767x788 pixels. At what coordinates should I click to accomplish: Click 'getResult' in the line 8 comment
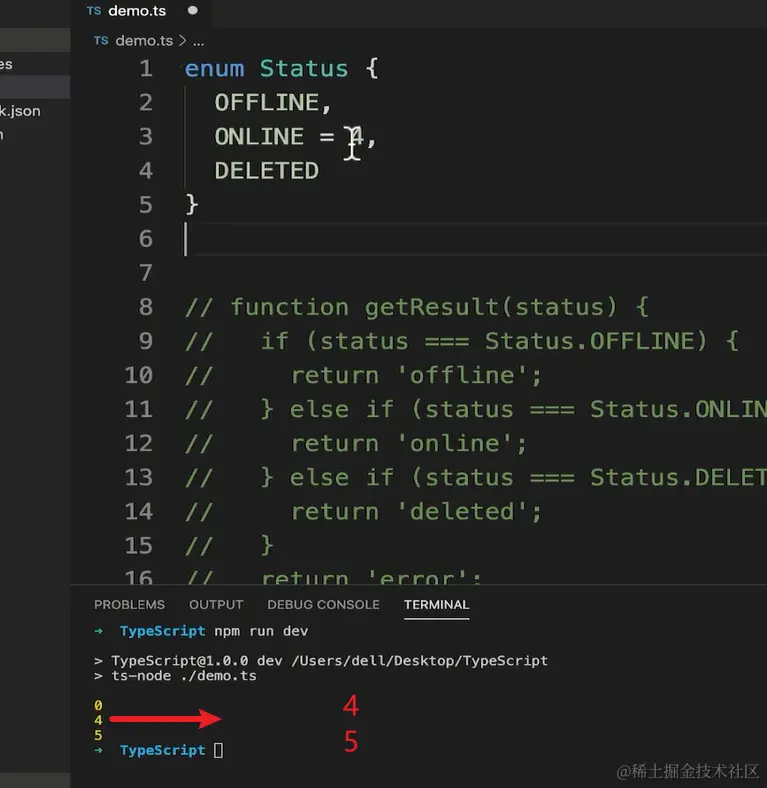tap(432, 307)
